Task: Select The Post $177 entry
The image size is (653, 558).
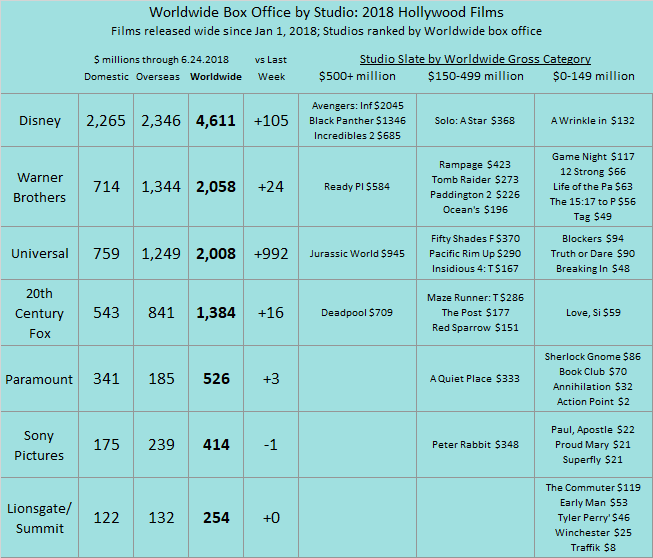Action: tap(475, 312)
